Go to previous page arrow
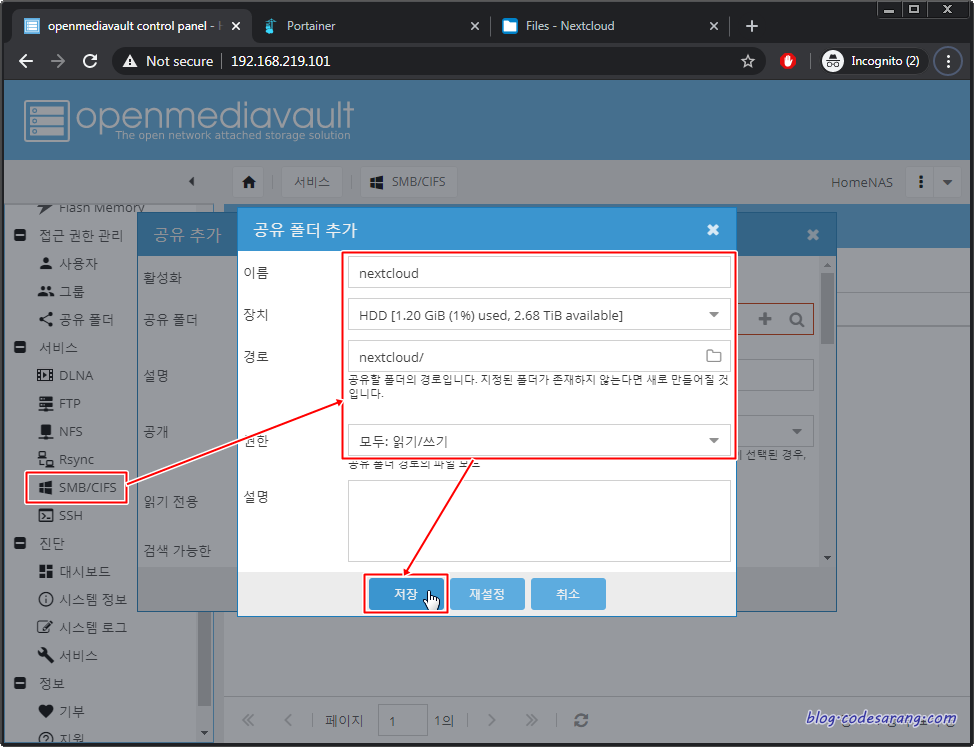This screenshot has height=747, width=974. (x=288, y=720)
